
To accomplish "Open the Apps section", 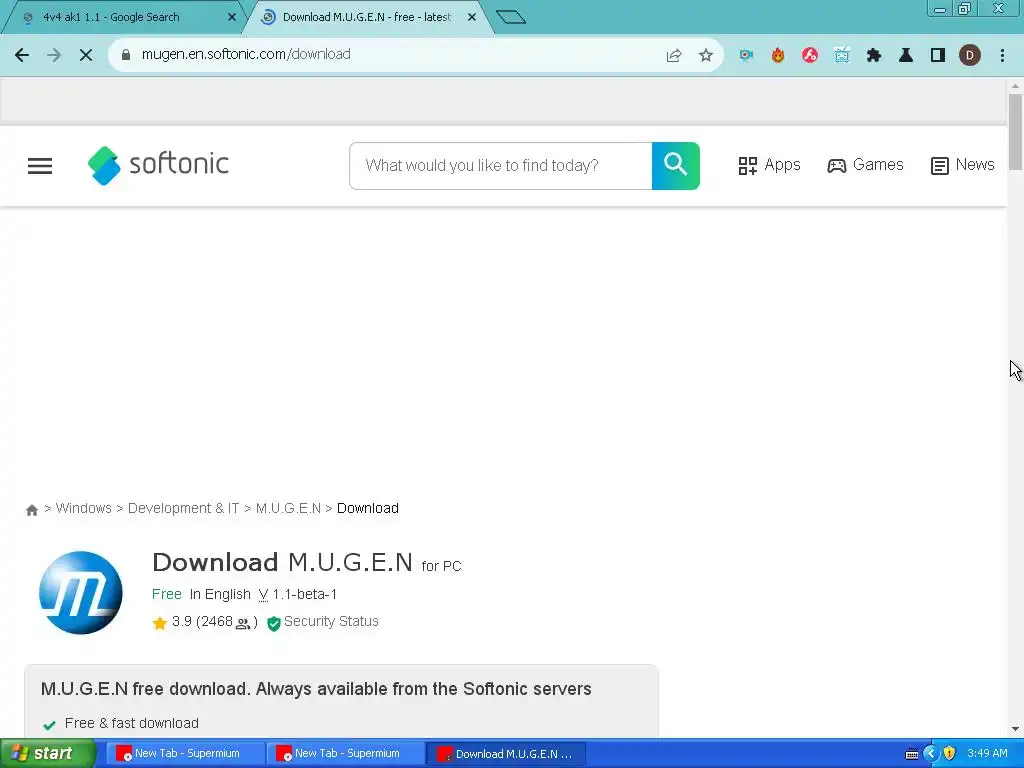I will pyautogui.click(x=769, y=165).
